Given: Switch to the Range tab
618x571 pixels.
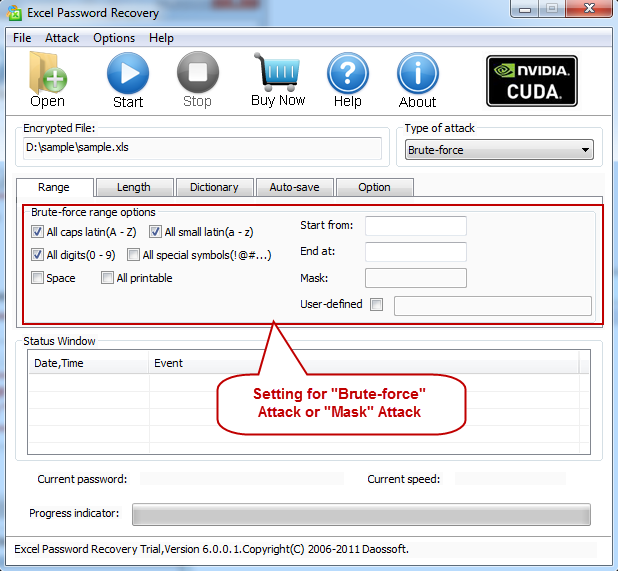Looking at the screenshot, I should click(54, 187).
